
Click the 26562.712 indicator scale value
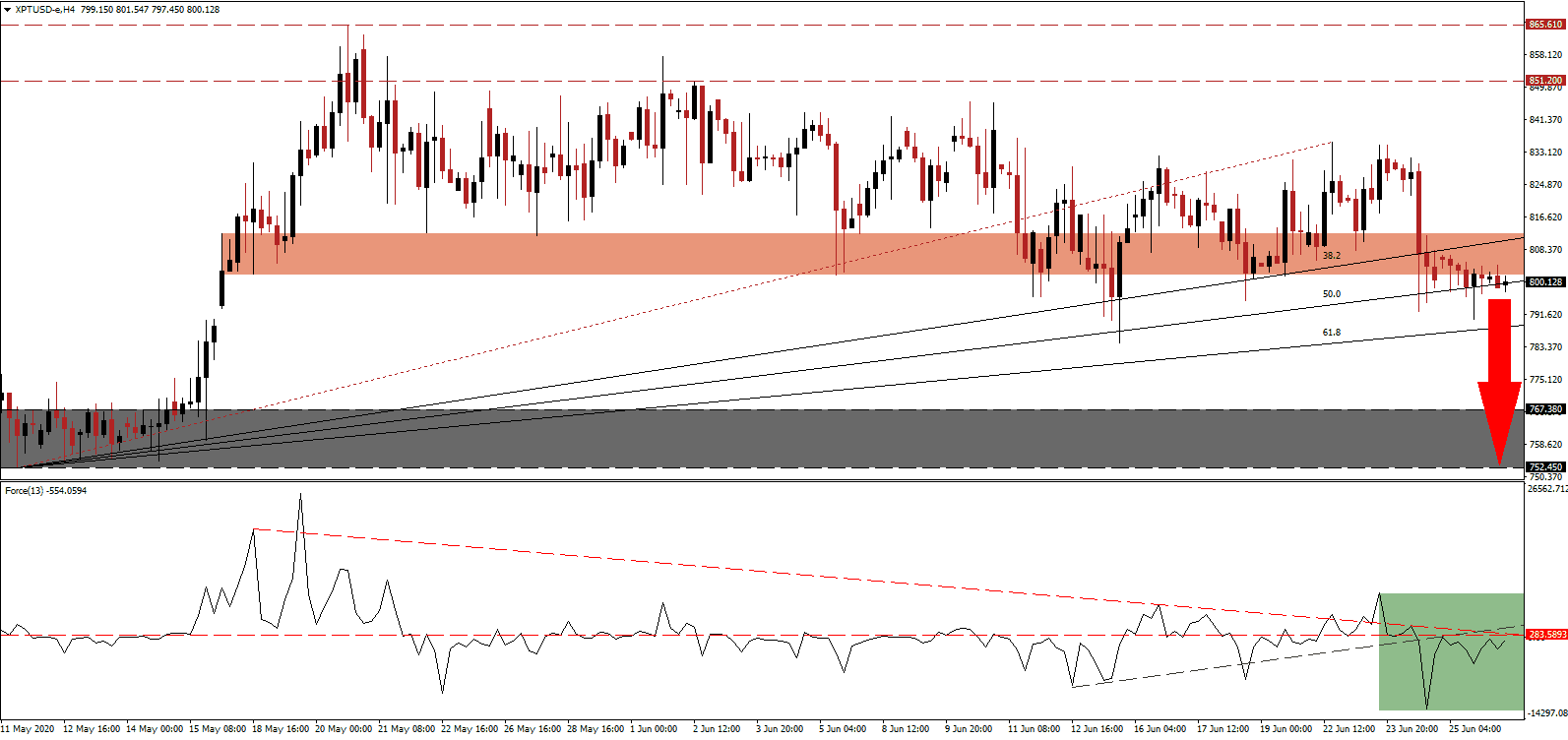click(1545, 489)
